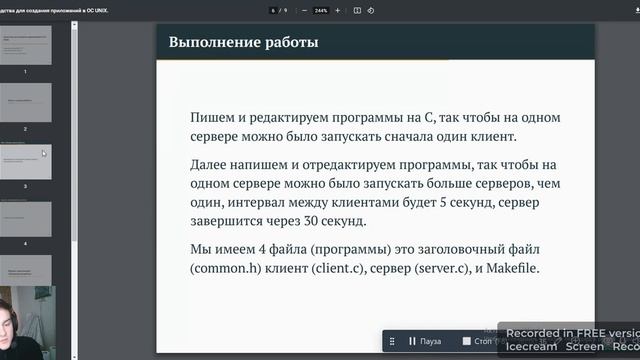Image resolution: width=640 pixels, height=360 pixels.
Task: Click the text 'common.h' in the slide
Action: coord(225,268)
